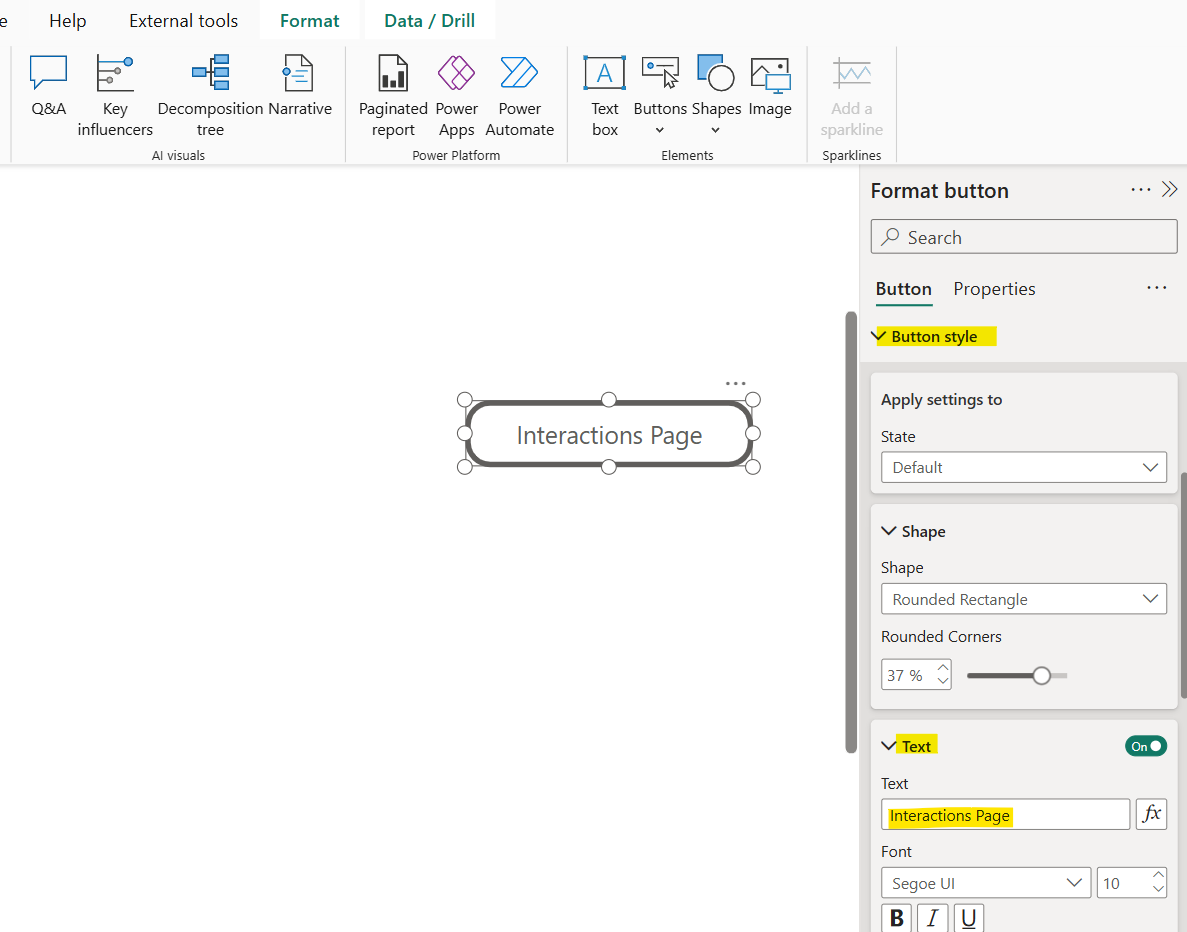The width and height of the screenshot is (1187, 932).
Task: Open the Properties tab in Format pane
Action: pos(994,288)
